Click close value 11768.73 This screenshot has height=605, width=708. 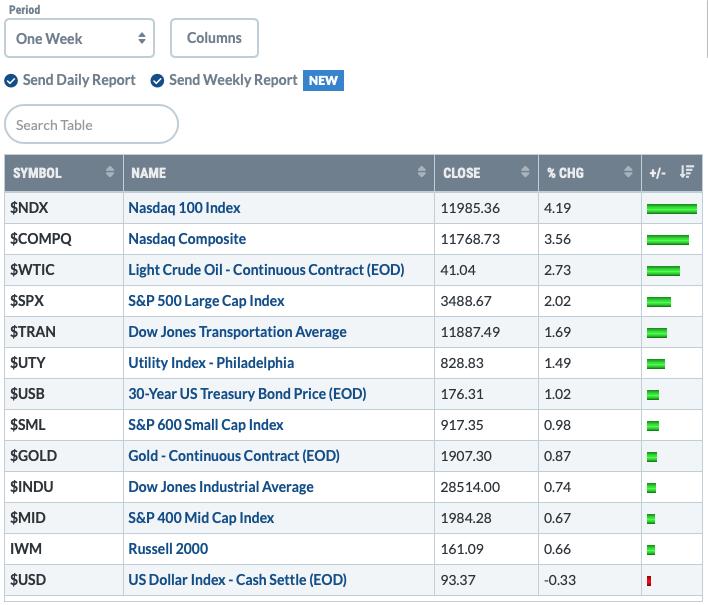click(x=470, y=239)
